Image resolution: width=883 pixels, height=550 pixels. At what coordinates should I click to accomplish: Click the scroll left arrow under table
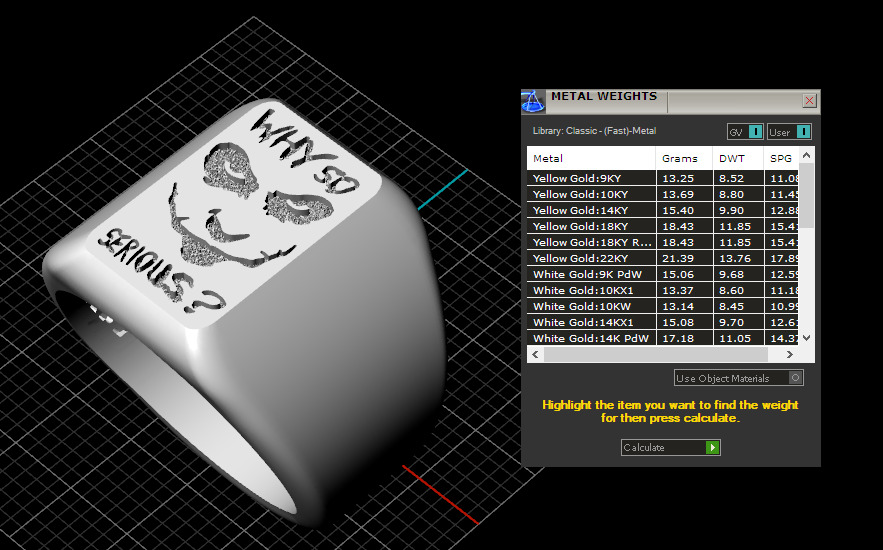pyautogui.click(x=536, y=354)
